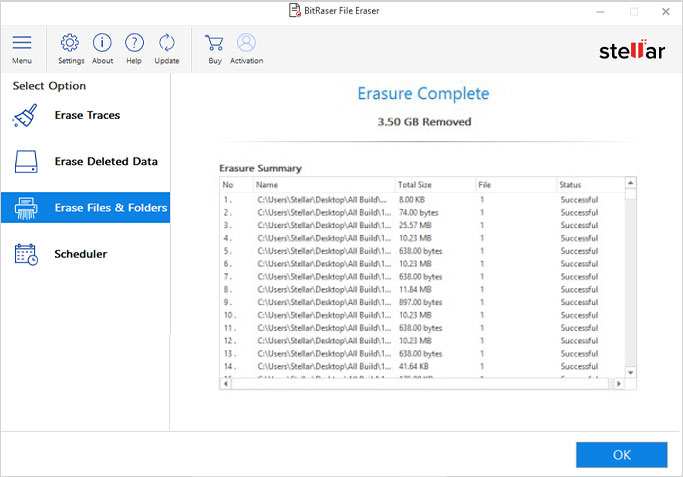Select row 8 with 11.84 MB size
683x477 pixels.
coord(422,290)
